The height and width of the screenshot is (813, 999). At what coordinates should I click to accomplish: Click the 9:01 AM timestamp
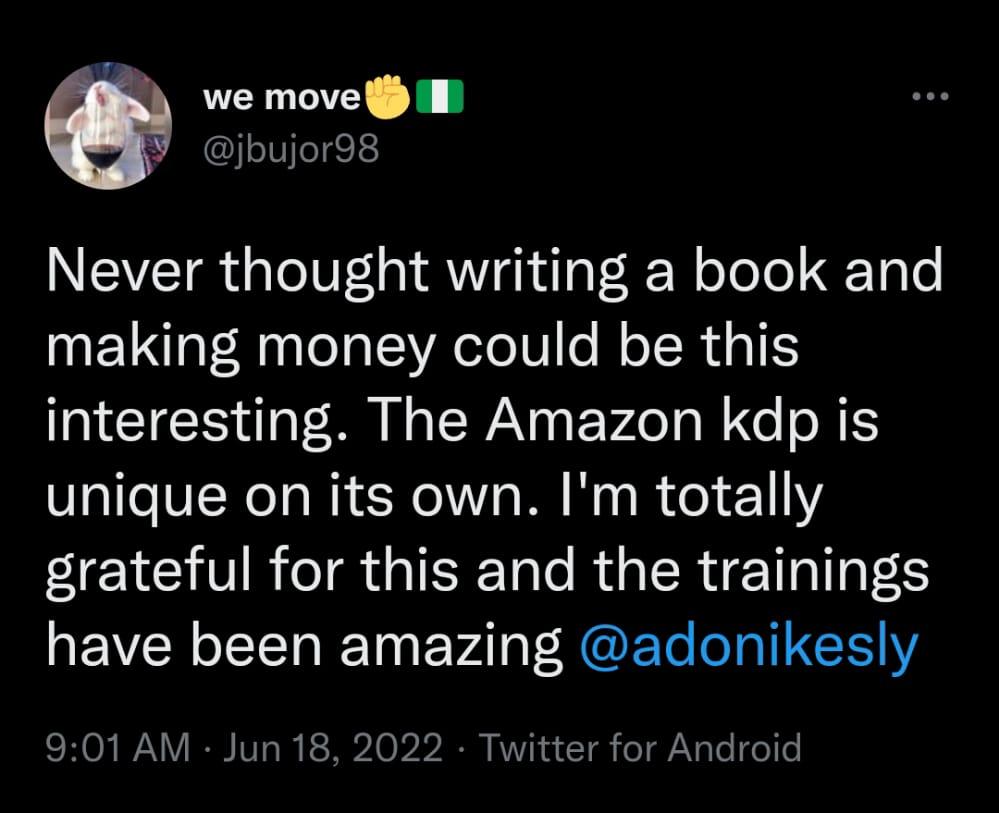pos(117,747)
